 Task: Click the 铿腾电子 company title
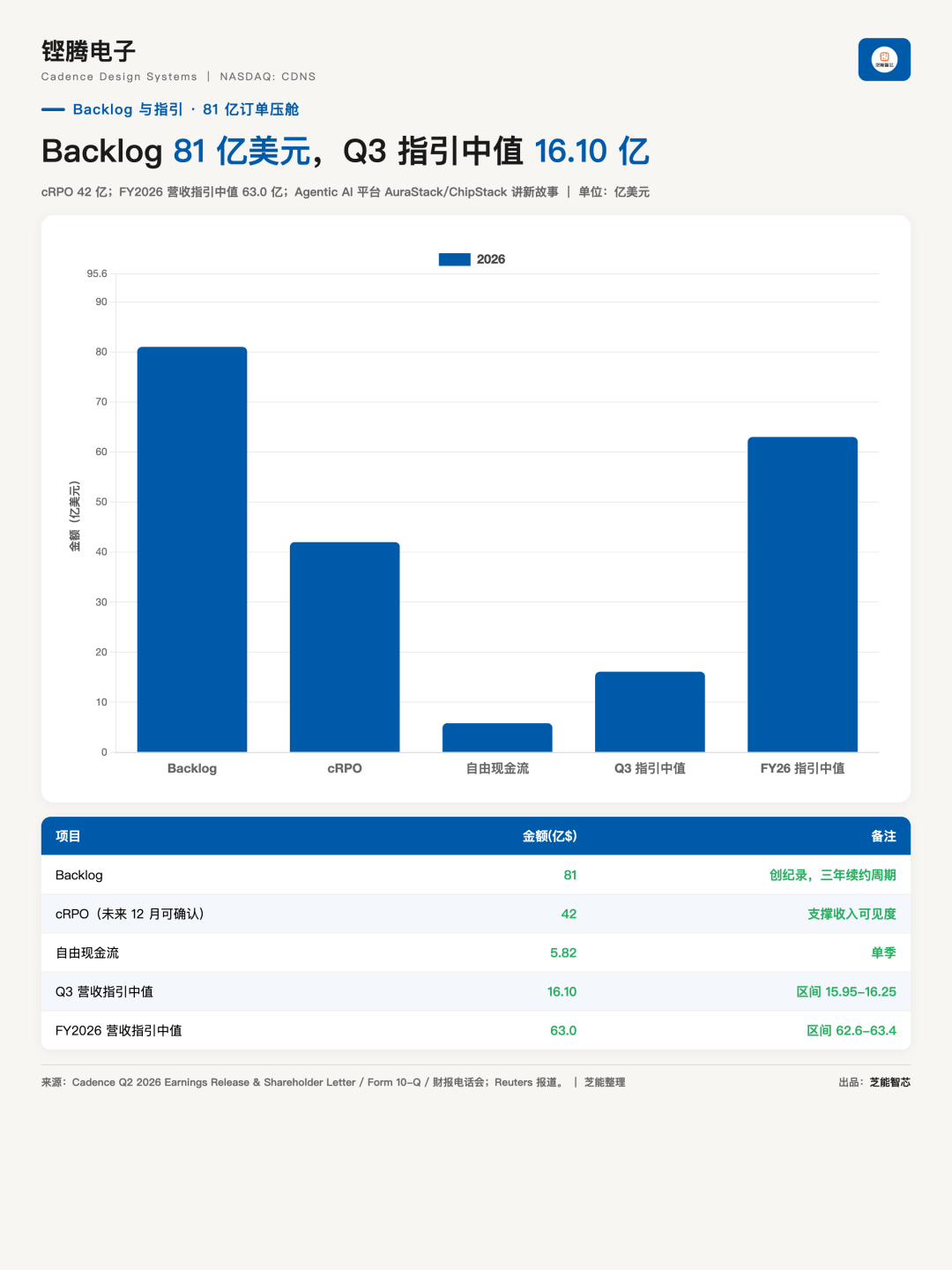pos(89,51)
